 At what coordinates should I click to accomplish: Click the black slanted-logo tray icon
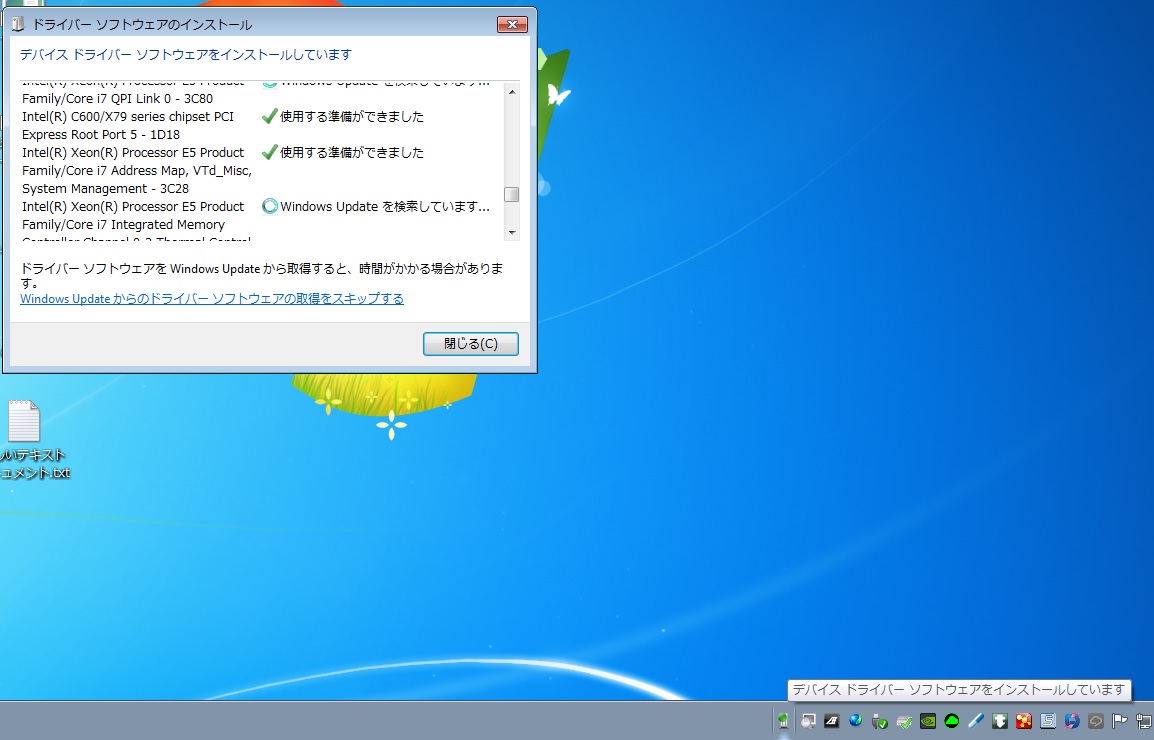[832, 721]
